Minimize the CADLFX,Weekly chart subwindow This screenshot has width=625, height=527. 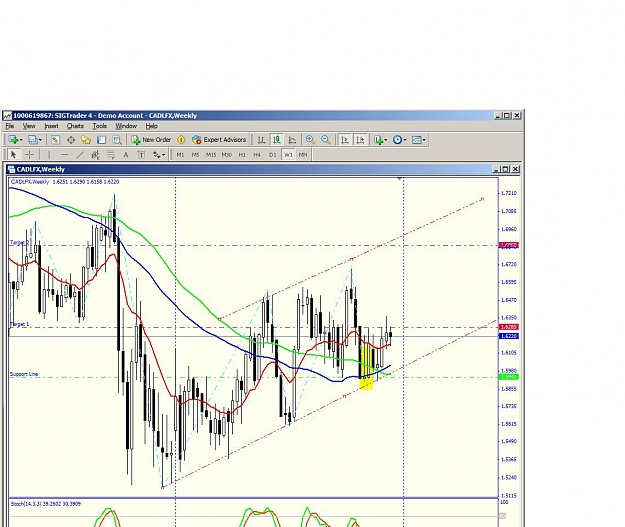496,169
